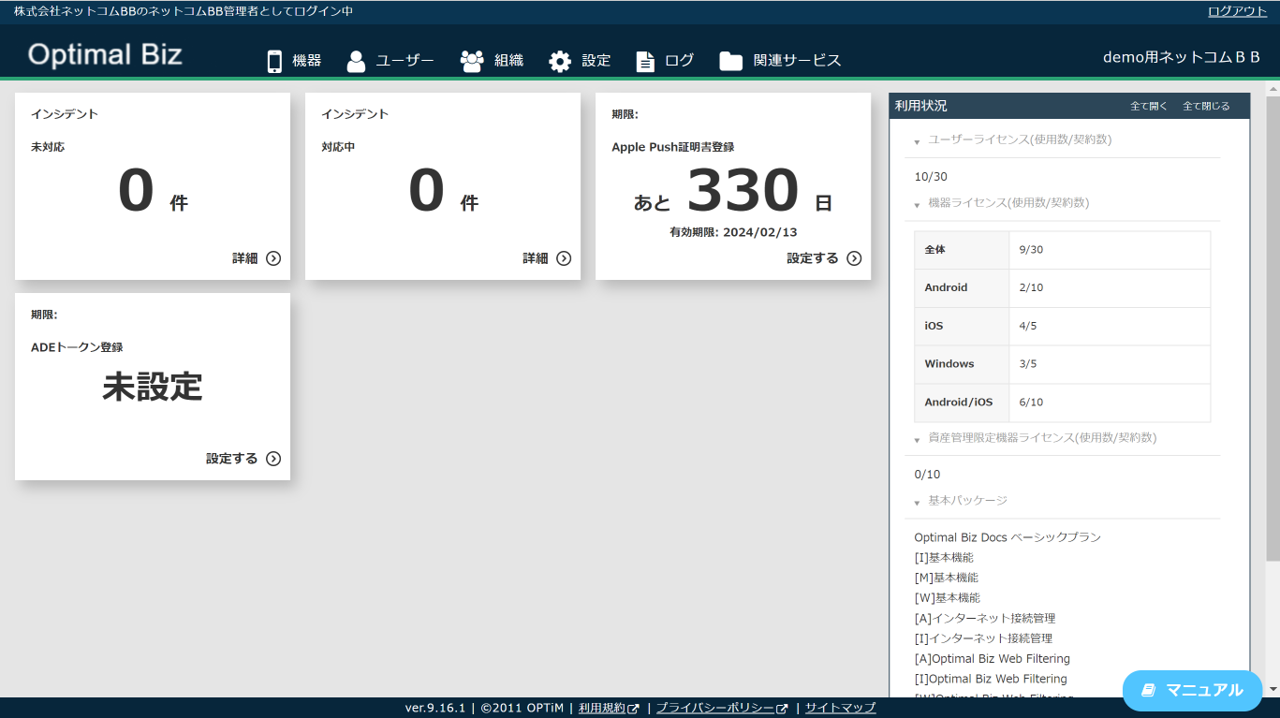
Task: Click the 機器 smartphone icon in navigation
Action: (x=274, y=61)
